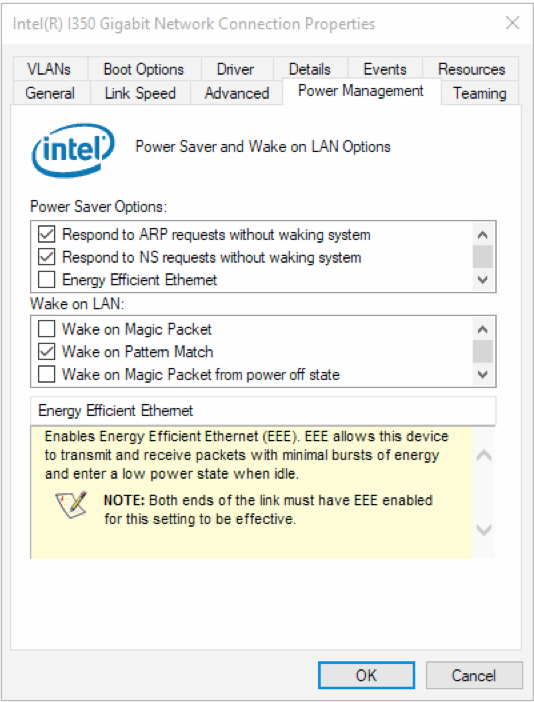534x702 pixels.
Task: Click Power Saver Options scroll up arrow
Action: [x=483, y=235]
